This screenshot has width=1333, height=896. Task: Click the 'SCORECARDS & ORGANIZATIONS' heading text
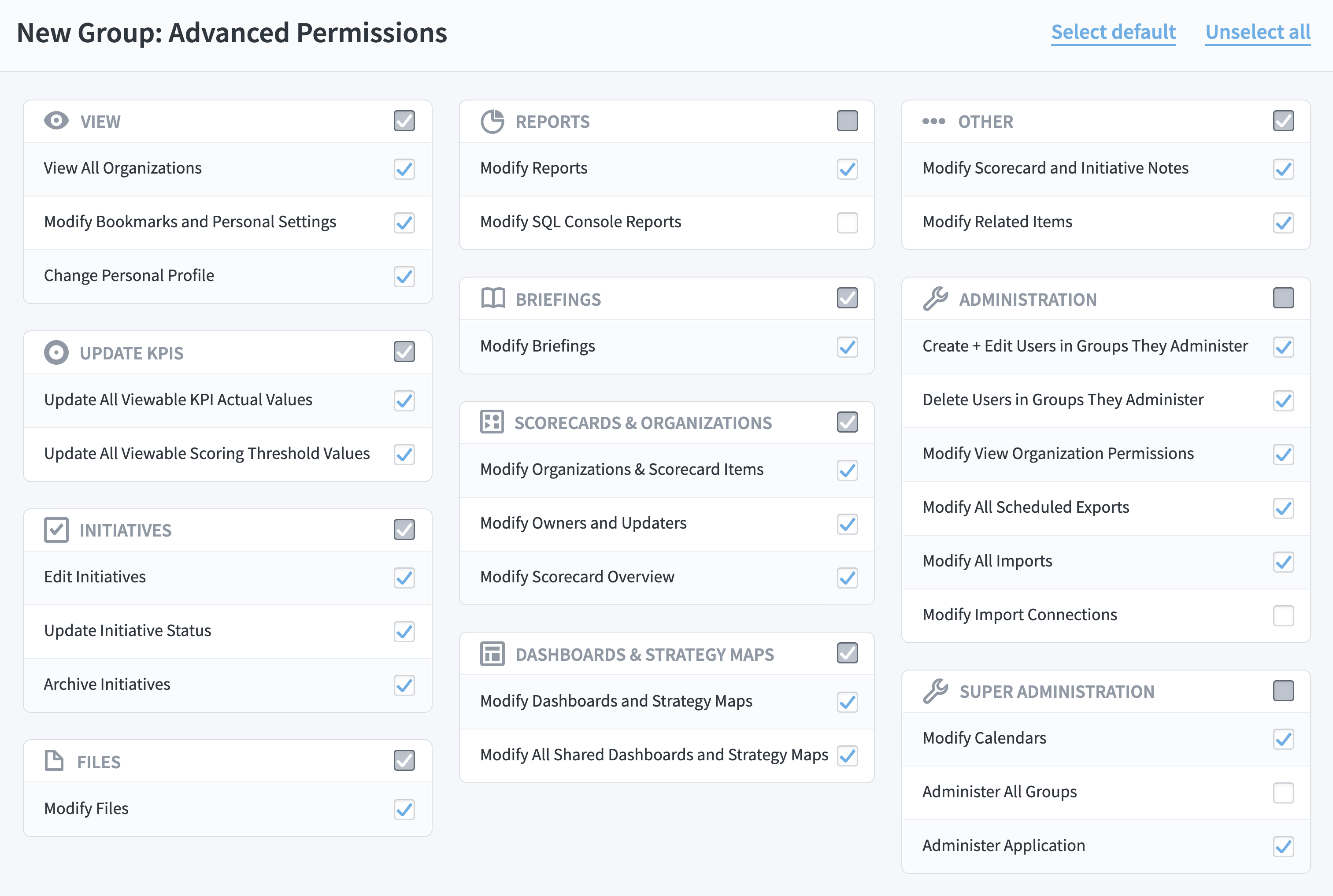(643, 423)
